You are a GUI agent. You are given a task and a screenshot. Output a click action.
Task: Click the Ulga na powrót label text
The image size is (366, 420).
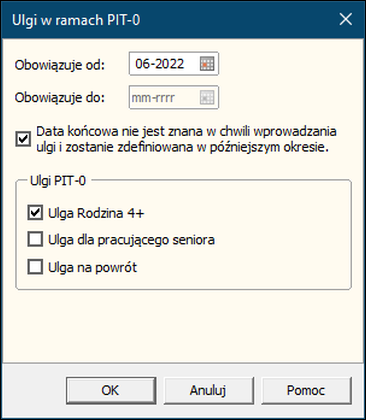pos(92,267)
